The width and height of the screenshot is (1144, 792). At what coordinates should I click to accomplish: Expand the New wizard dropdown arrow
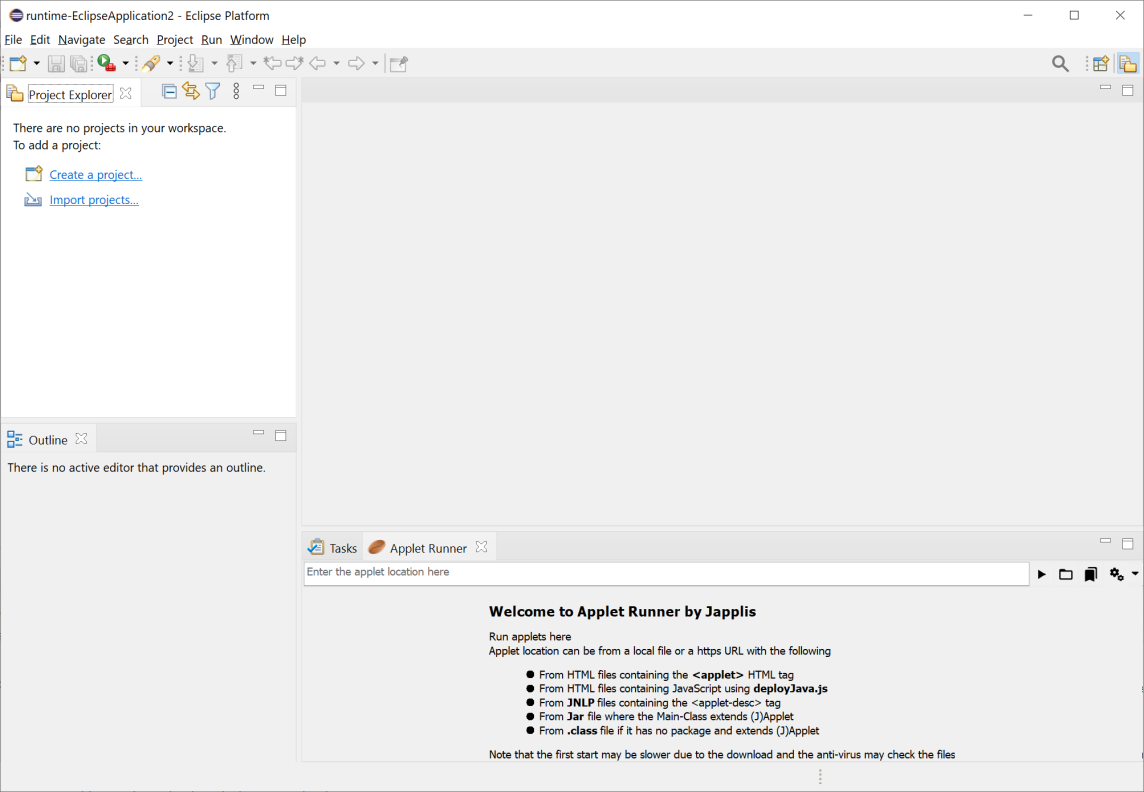pyautogui.click(x=36, y=63)
